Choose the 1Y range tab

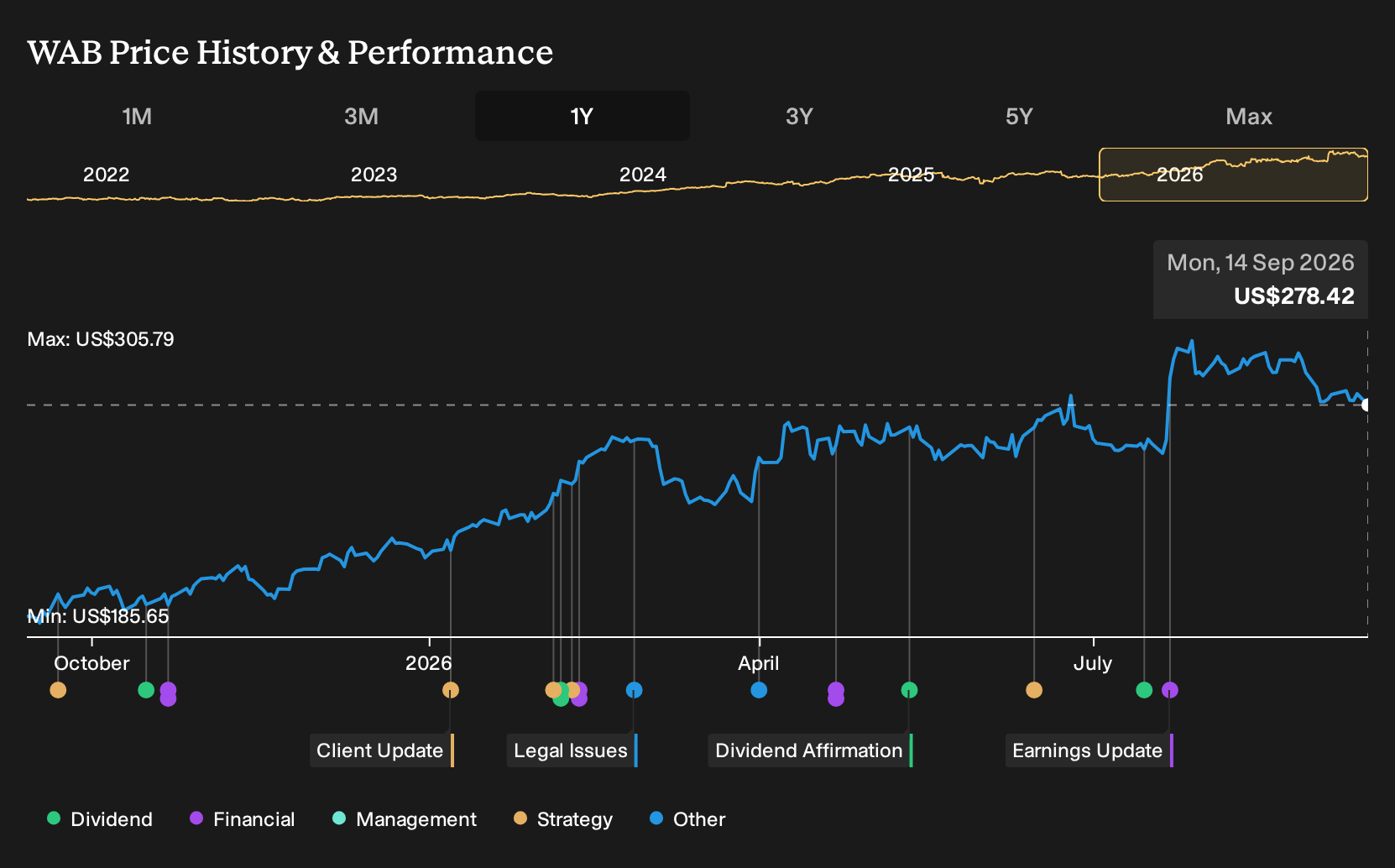click(582, 116)
